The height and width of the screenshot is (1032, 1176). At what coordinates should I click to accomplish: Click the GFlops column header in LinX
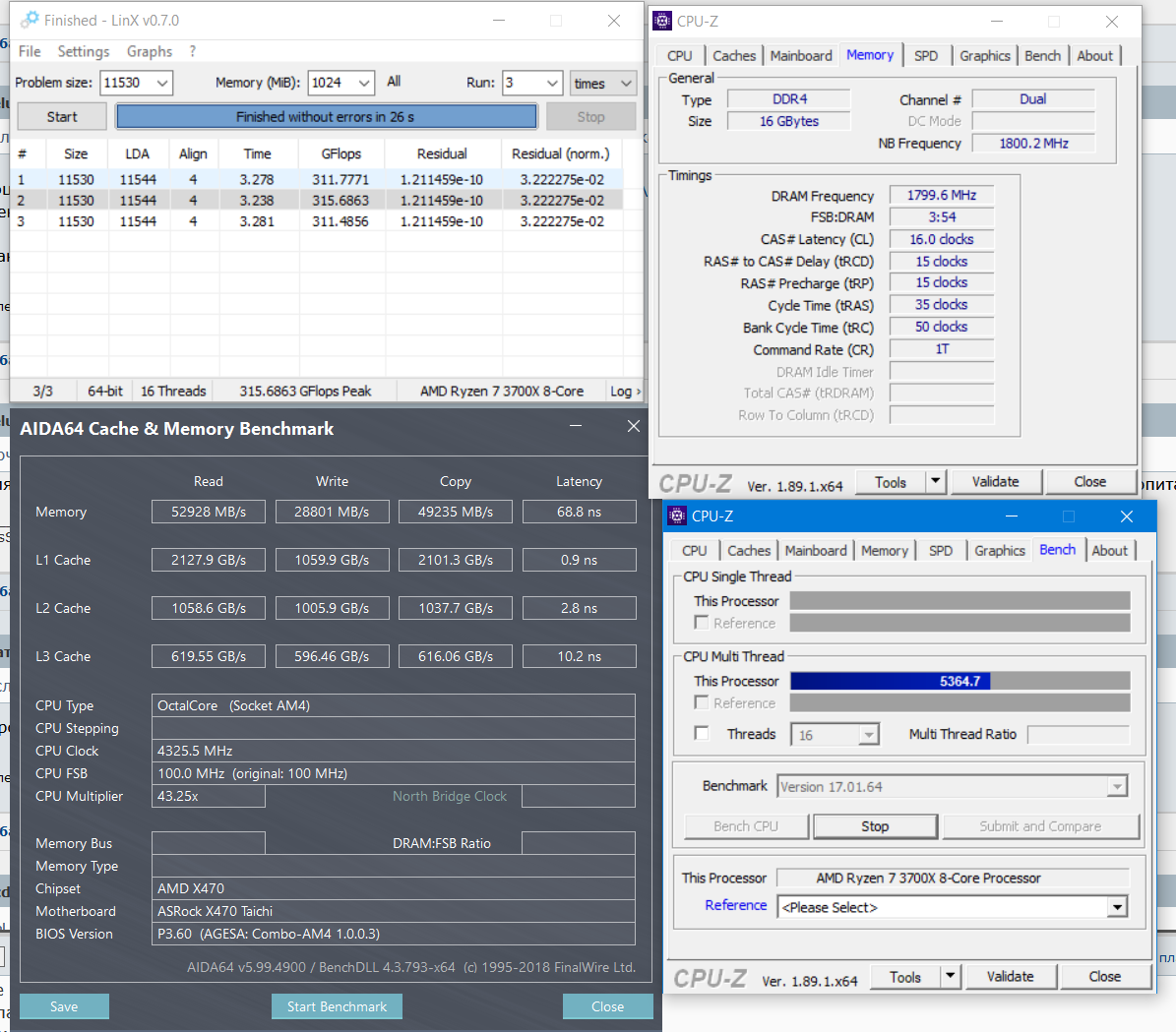tap(341, 153)
